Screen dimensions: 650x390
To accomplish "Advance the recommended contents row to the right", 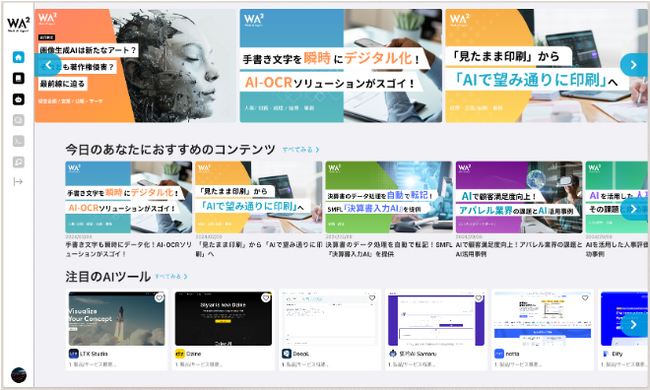I will click(634, 209).
